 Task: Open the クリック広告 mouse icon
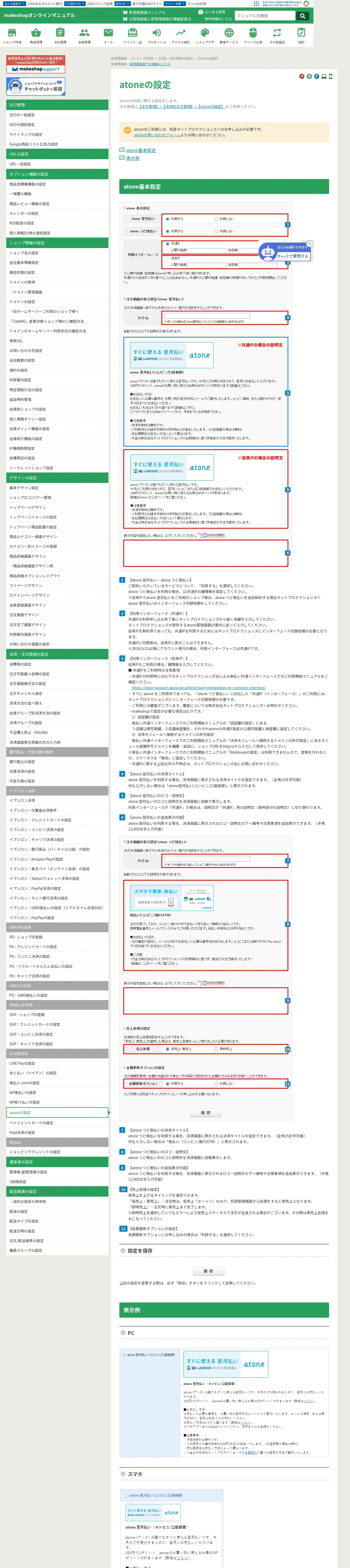click(x=253, y=36)
